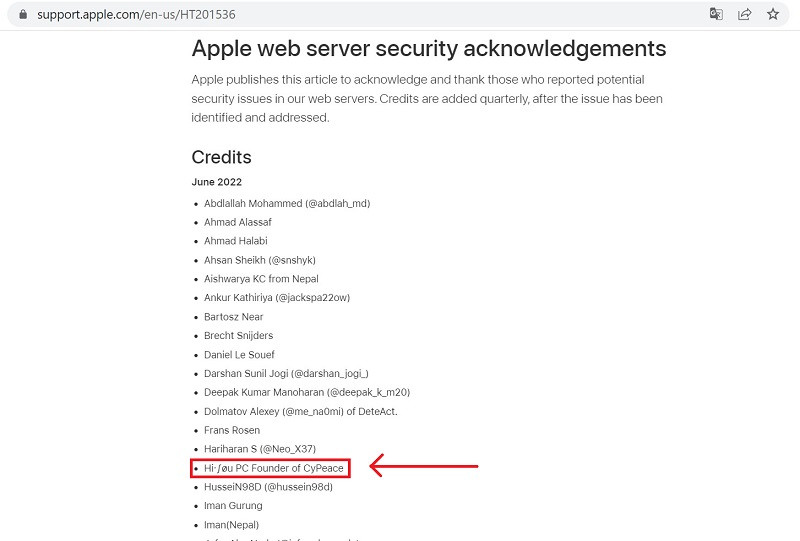Click the Ankur Kathiriya credit line
This screenshot has width=800, height=541.
[276, 298]
